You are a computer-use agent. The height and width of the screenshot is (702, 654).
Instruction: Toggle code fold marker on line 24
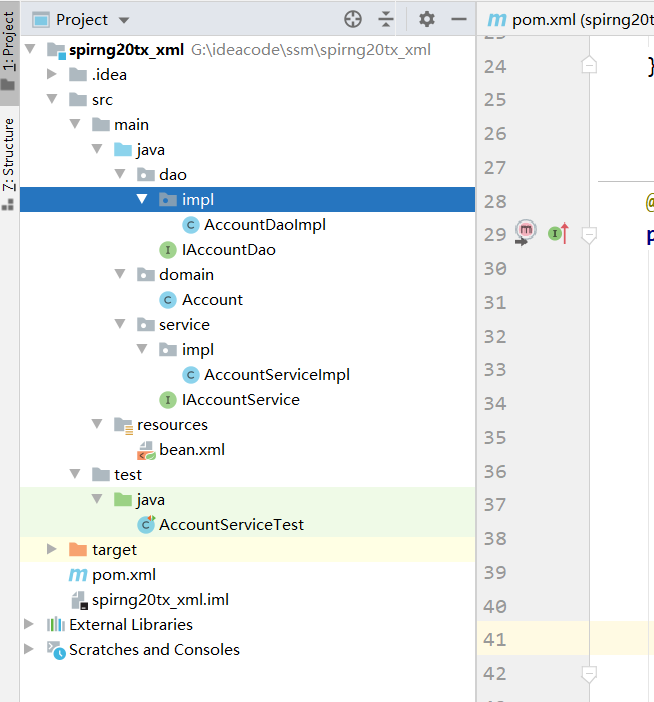(589, 65)
